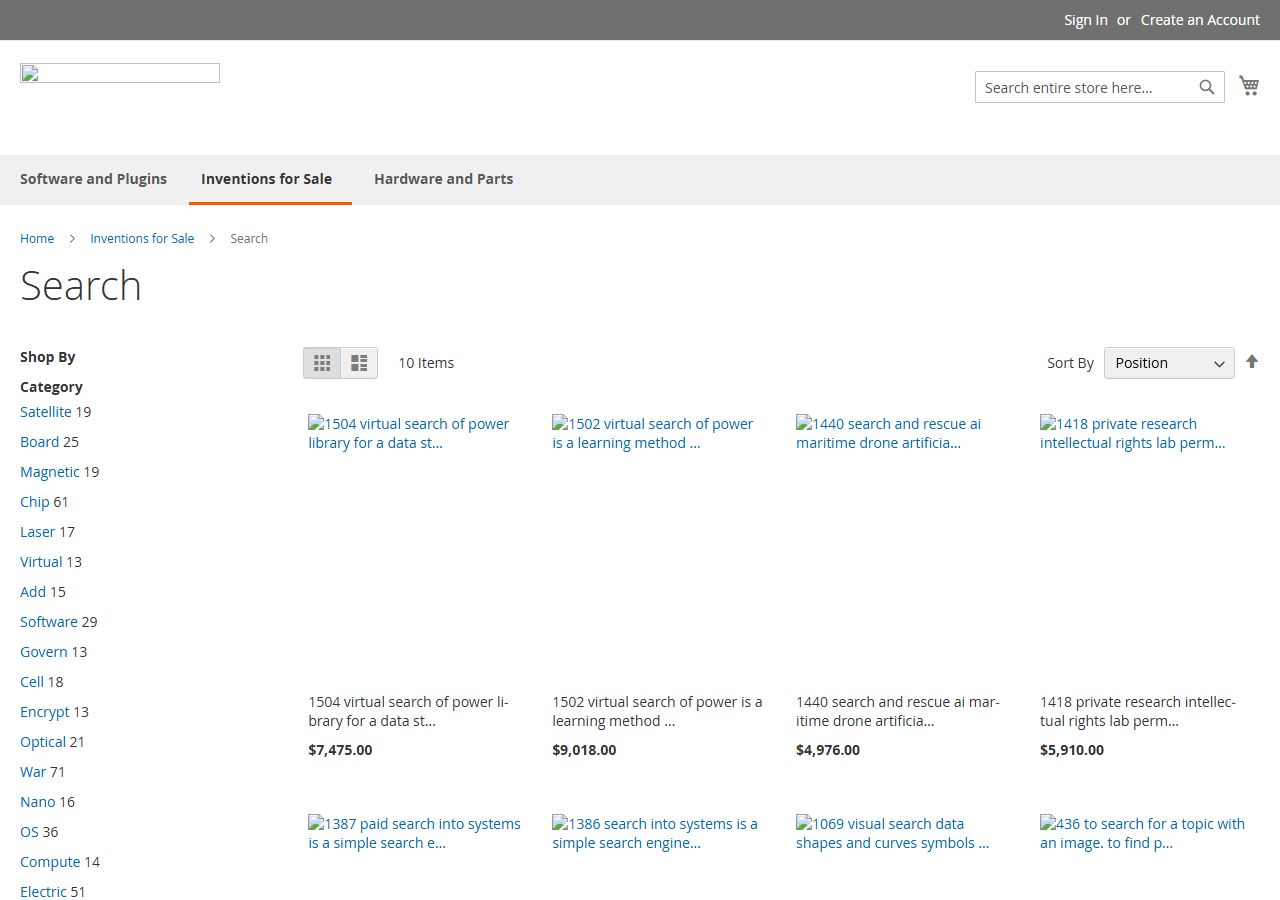Image resolution: width=1280 pixels, height=900 pixels.
Task: Filter by Chip category
Action: [35, 502]
